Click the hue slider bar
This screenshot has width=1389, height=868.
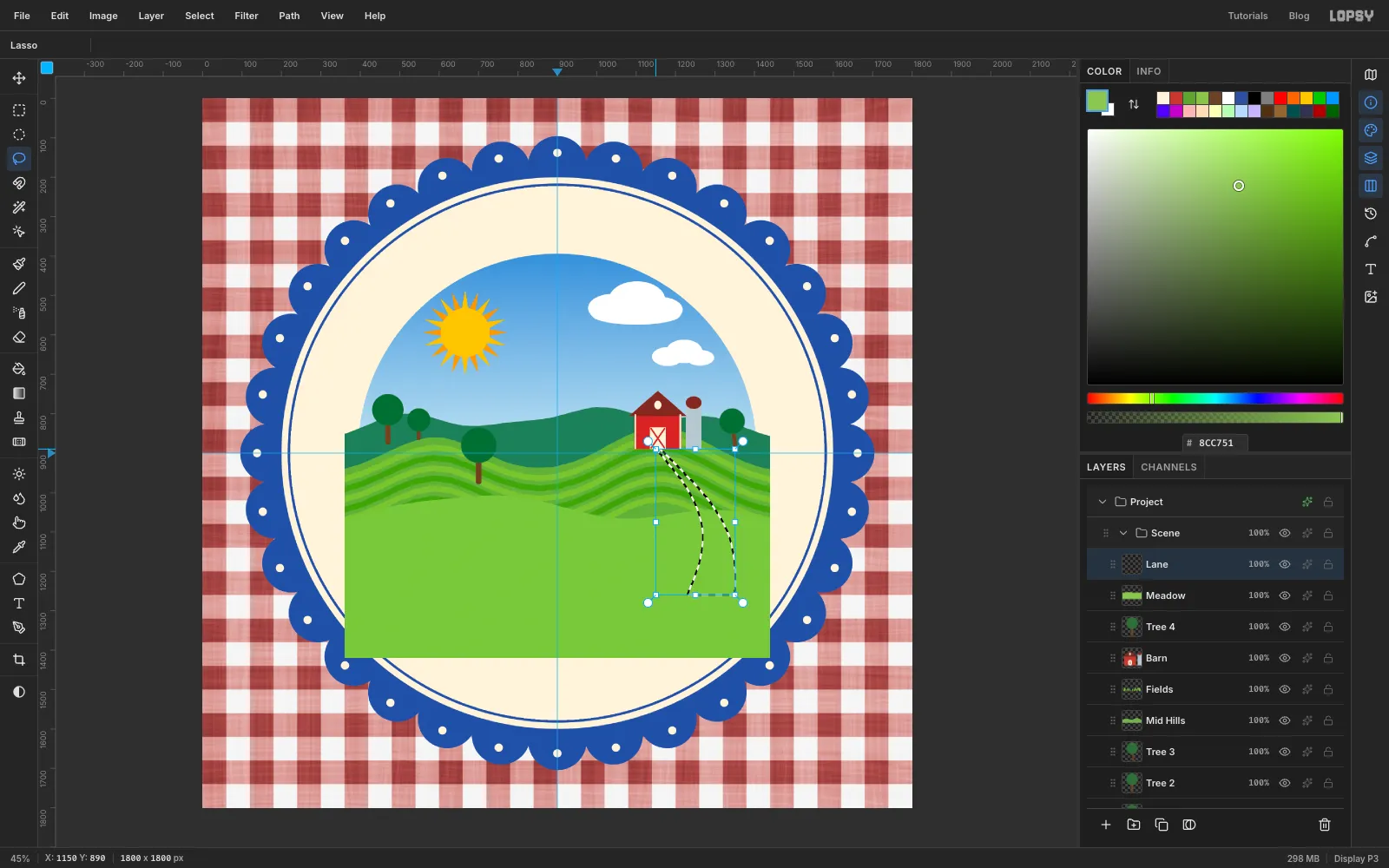tap(1215, 398)
